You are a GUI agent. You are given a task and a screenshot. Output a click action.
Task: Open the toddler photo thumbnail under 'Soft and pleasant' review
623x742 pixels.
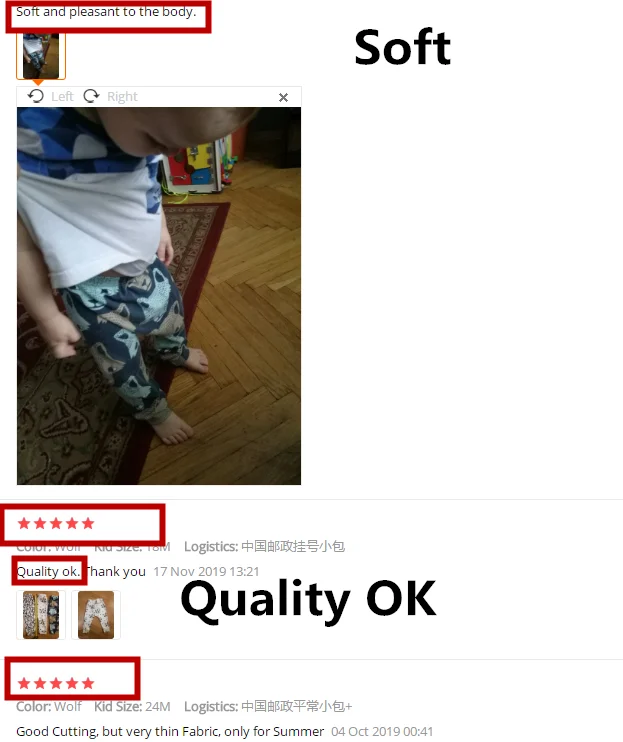click(x=41, y=56)
